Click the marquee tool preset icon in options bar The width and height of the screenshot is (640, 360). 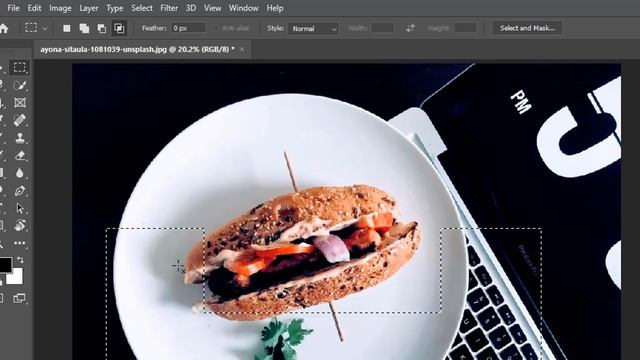click(x=31, y=28)
